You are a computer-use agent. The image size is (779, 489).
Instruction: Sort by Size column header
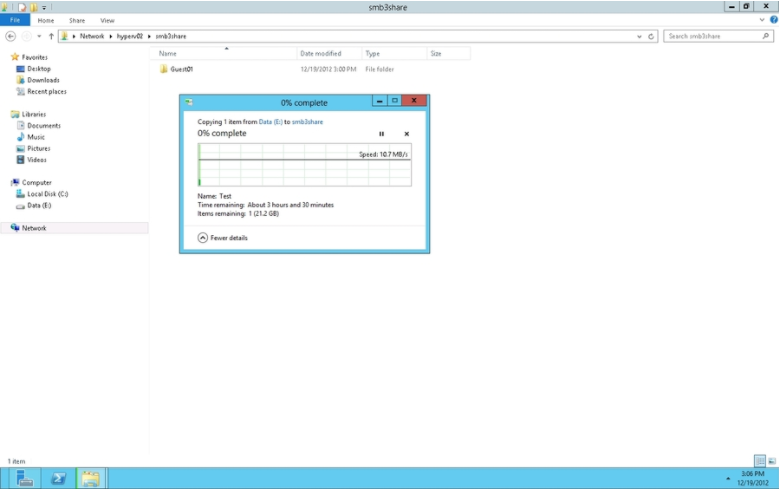click(448, 54)
